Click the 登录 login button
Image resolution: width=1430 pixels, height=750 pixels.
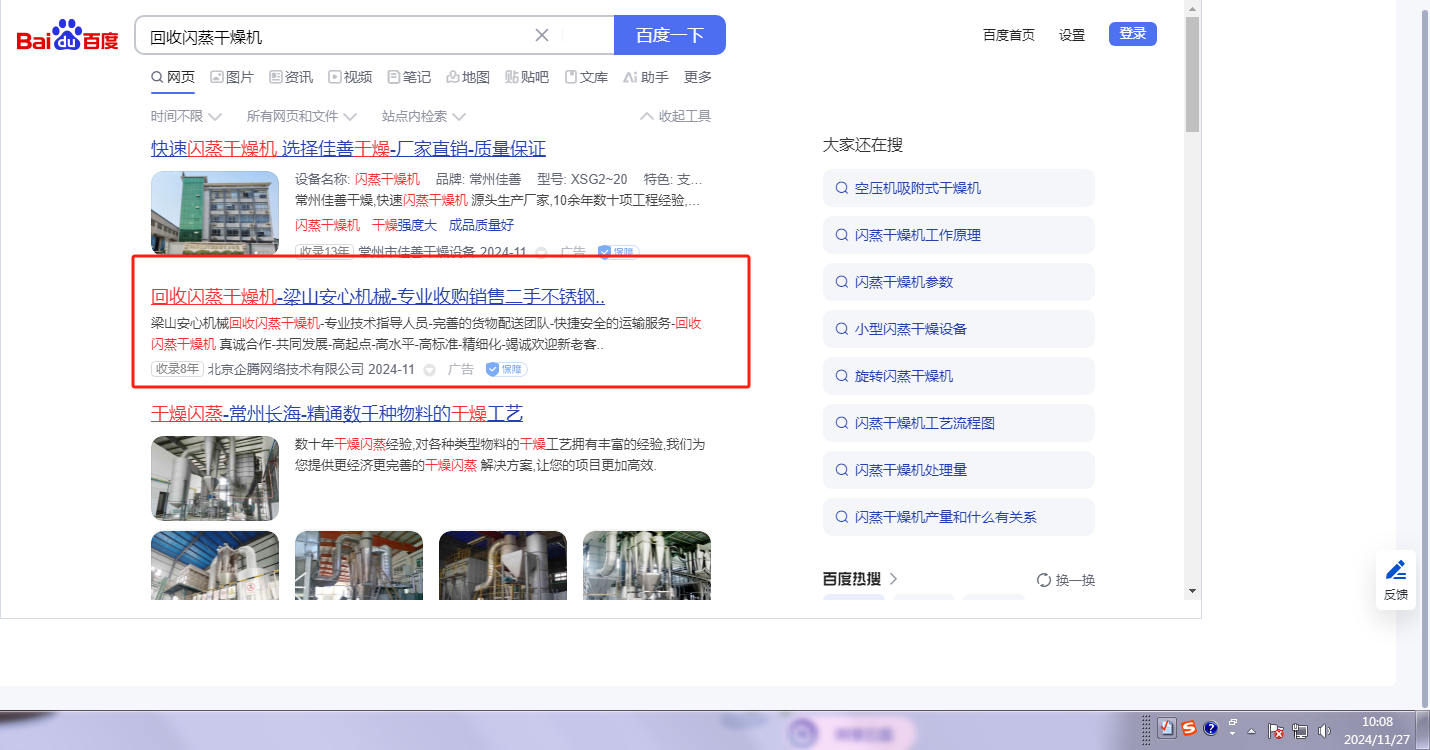coord(1132,34)
